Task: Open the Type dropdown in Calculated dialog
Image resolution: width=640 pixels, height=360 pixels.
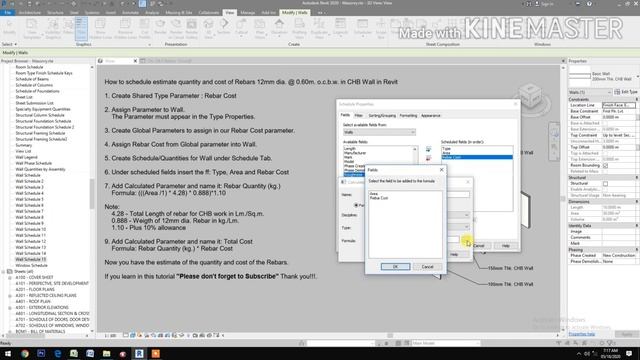Action: (x=466, y=227)
